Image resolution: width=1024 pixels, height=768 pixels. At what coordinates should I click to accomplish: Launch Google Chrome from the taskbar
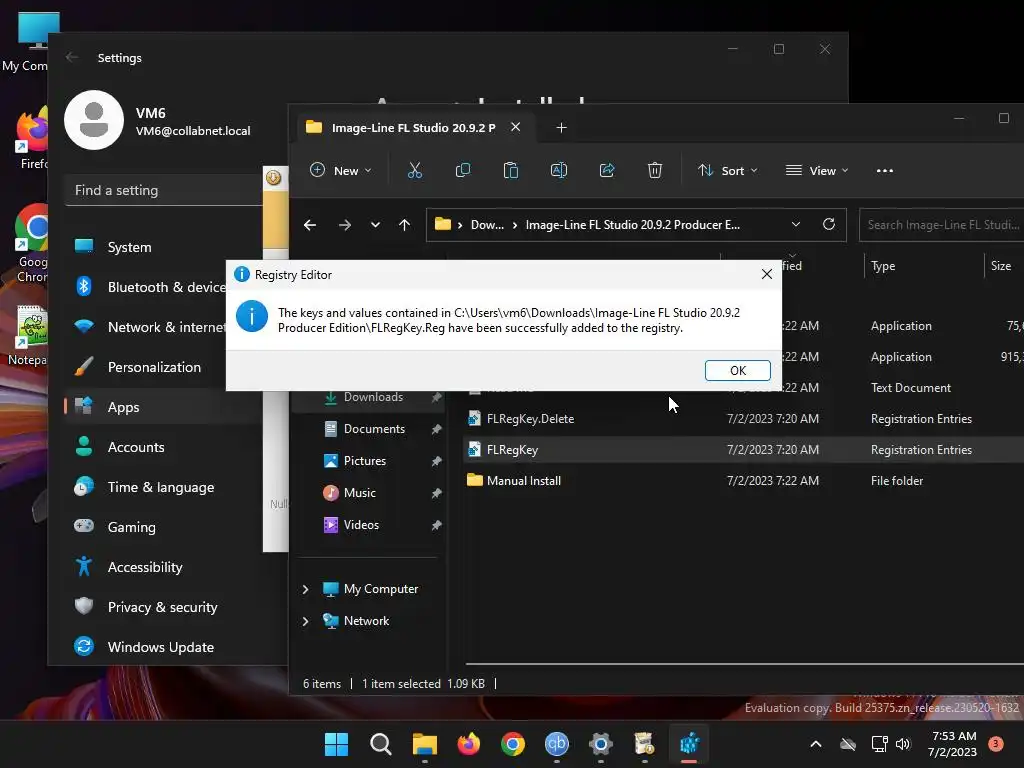(x=513, y=744)
